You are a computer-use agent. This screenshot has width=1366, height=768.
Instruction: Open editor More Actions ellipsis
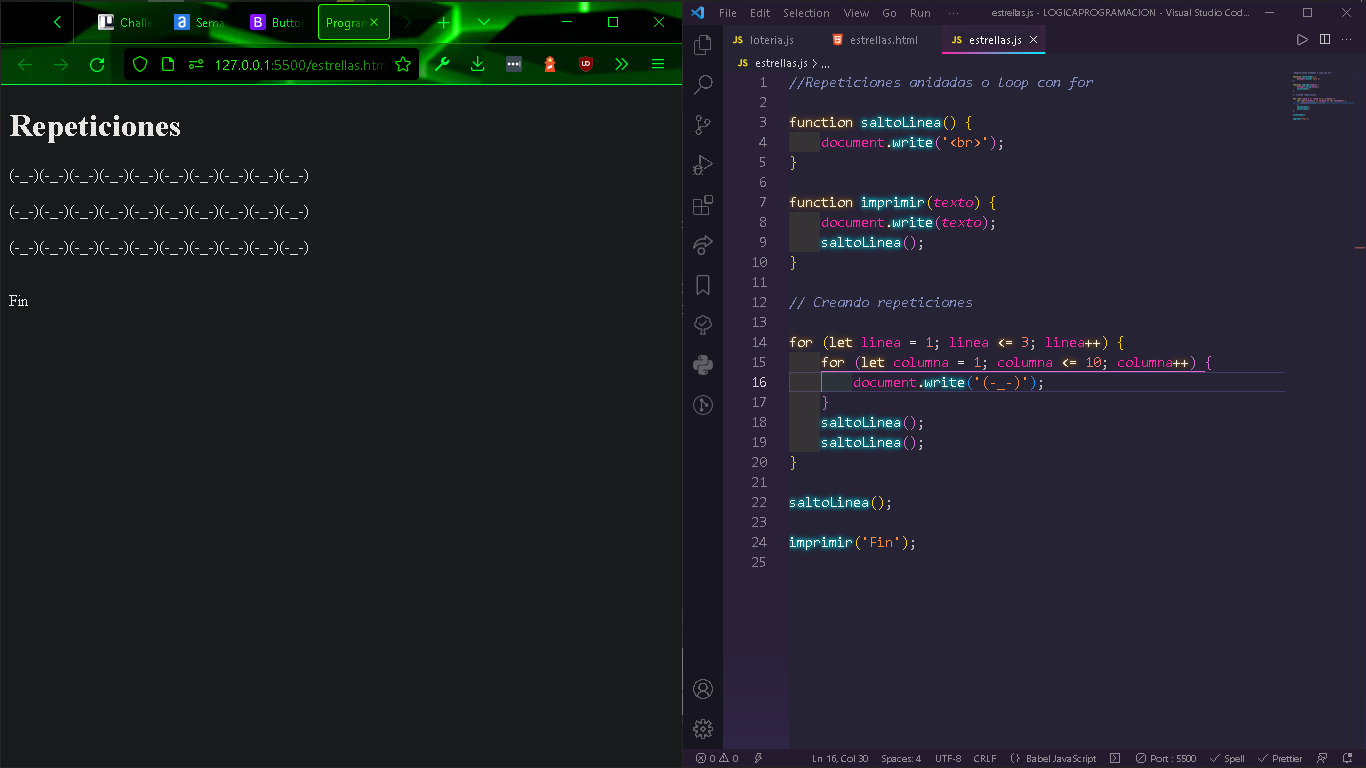click(x=1347, y=40)
